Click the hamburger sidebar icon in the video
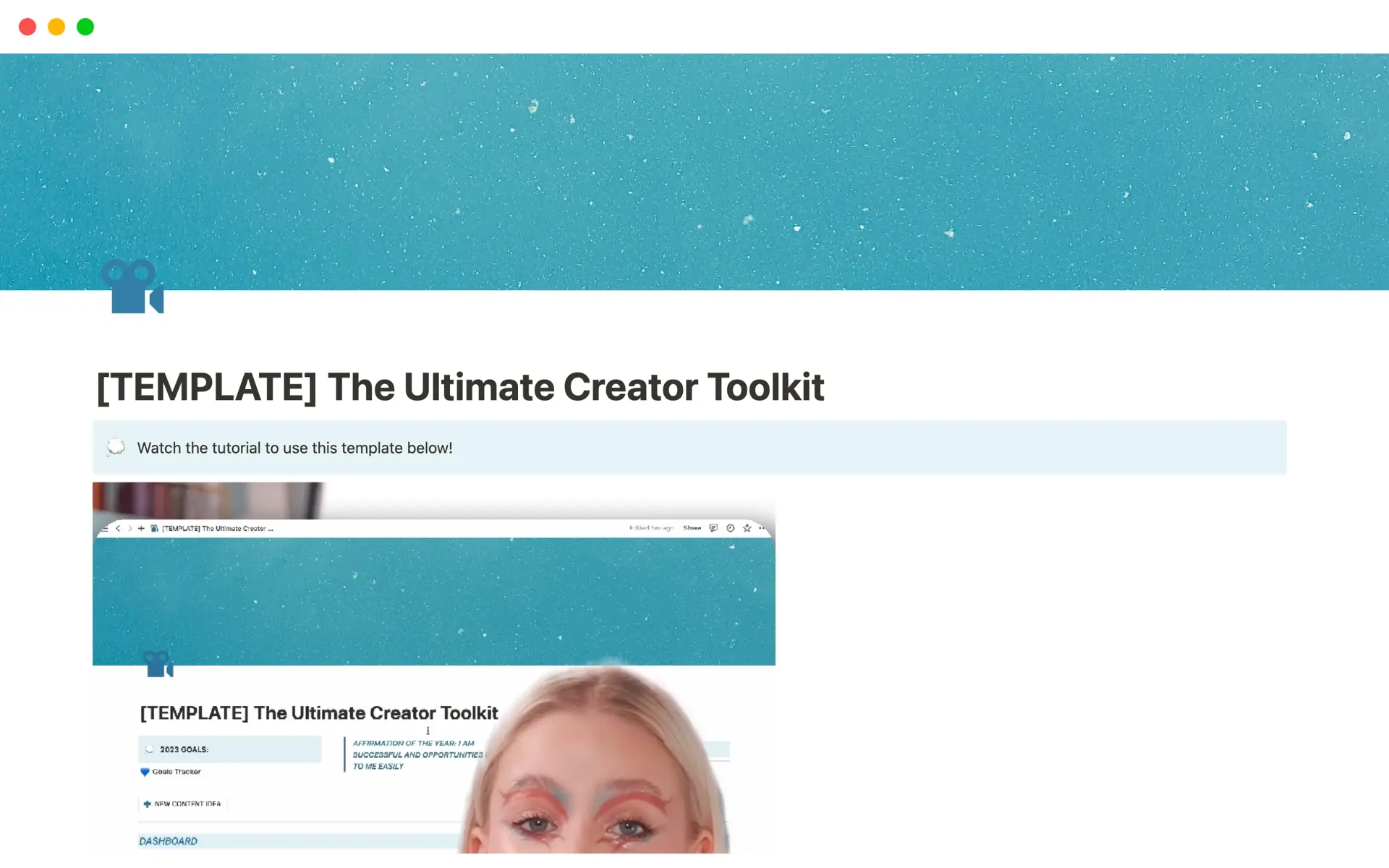Viewport: 1389px width, 868px height. [105, 529]
